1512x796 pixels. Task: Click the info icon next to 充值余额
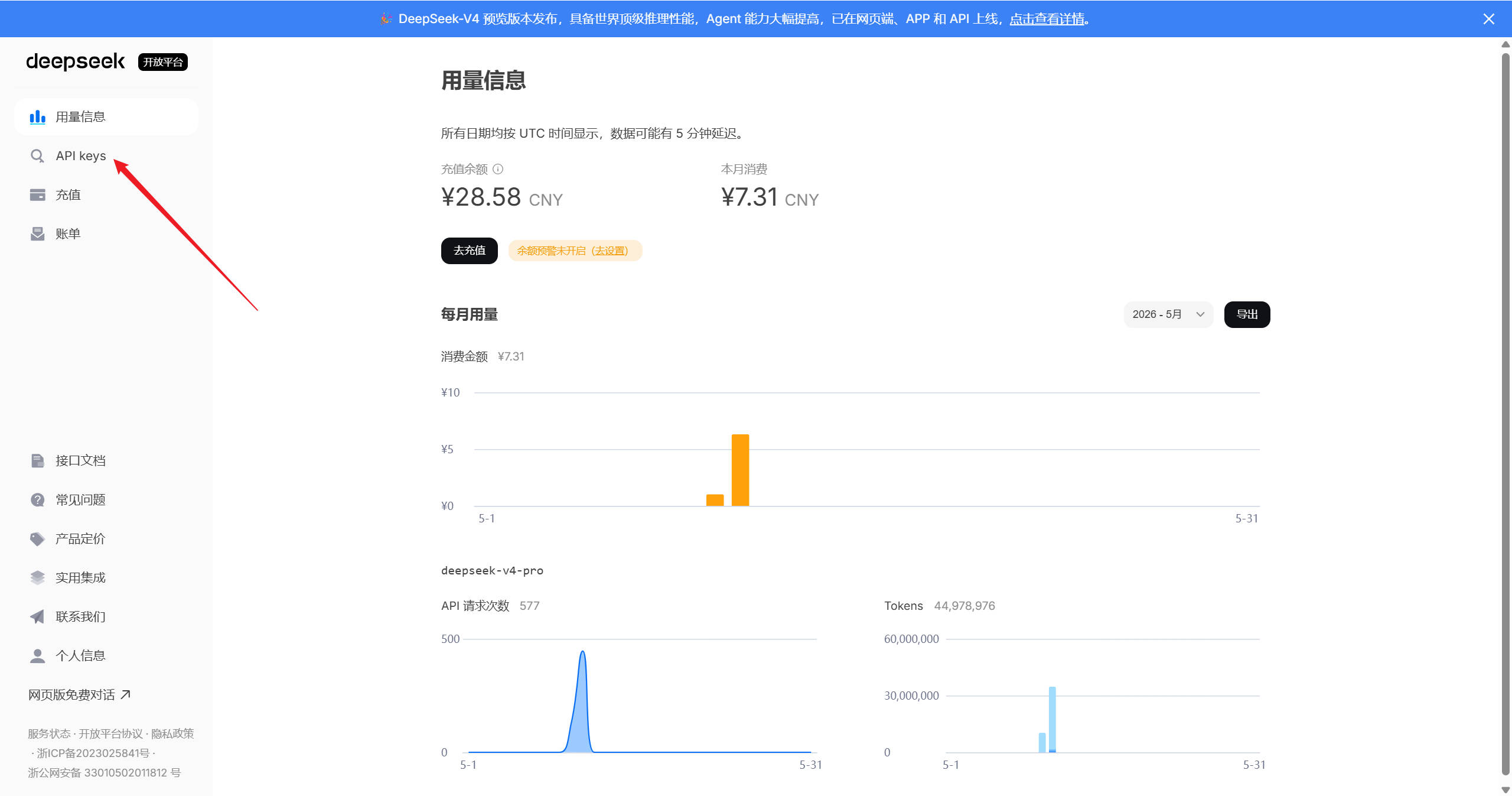pos(498,169)
